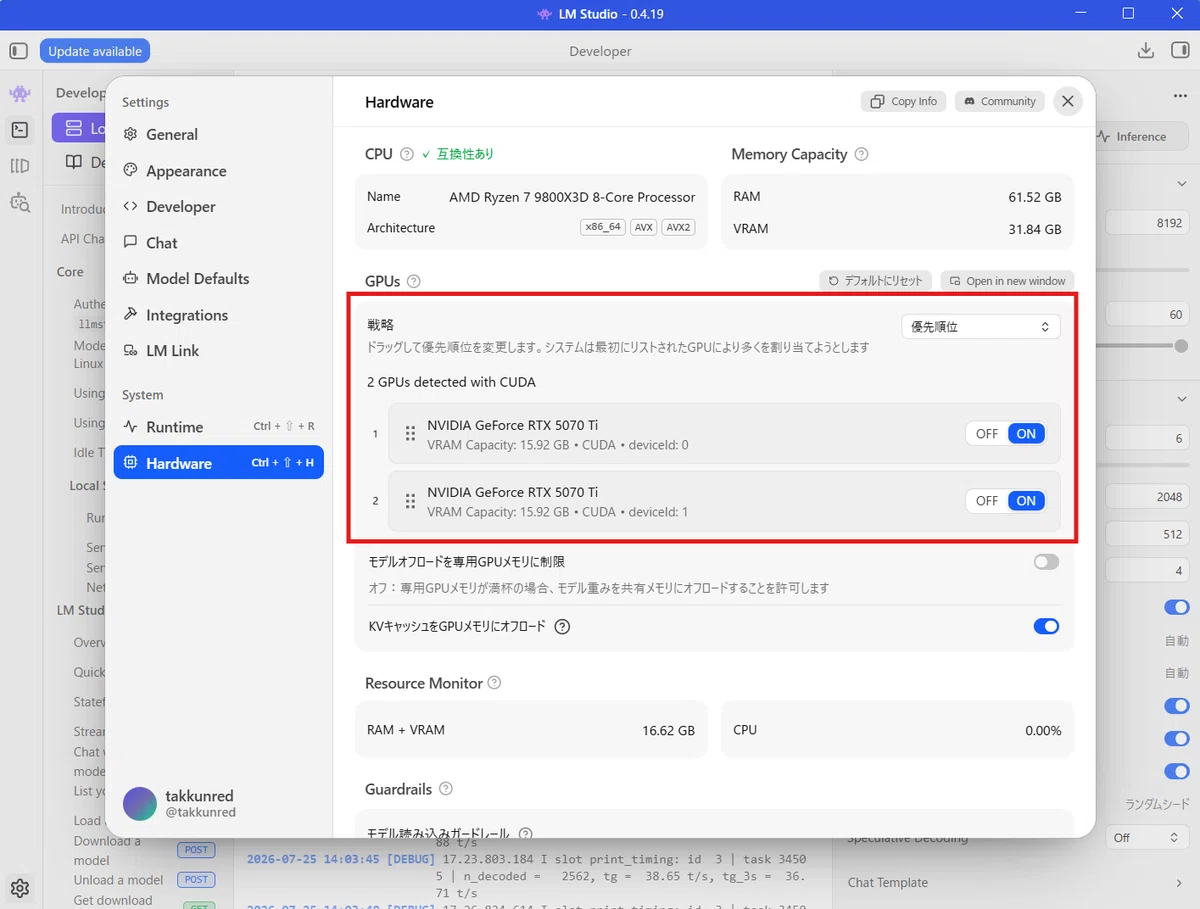The height and width of the screenshot is (909, 1200).
Task: Turn ON the first RTX 5070 Ti (deviceId 0)
Action: pos(1026,434)
